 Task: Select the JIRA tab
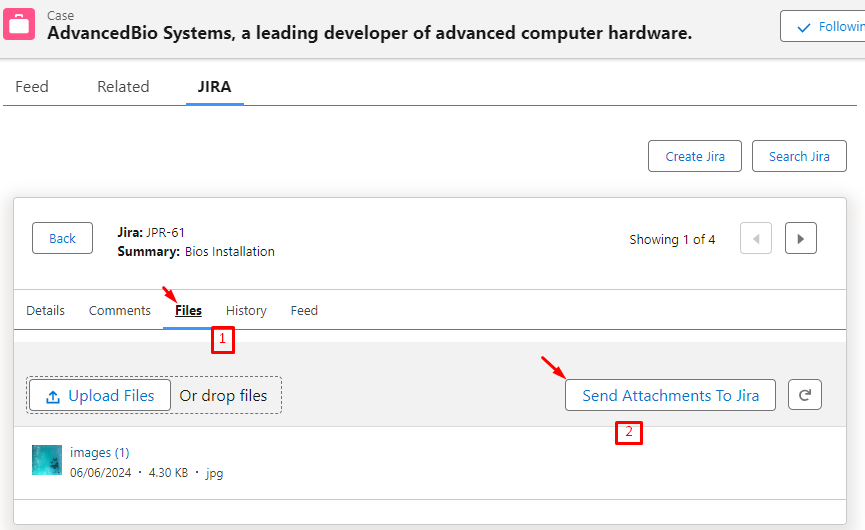[215, 87]
